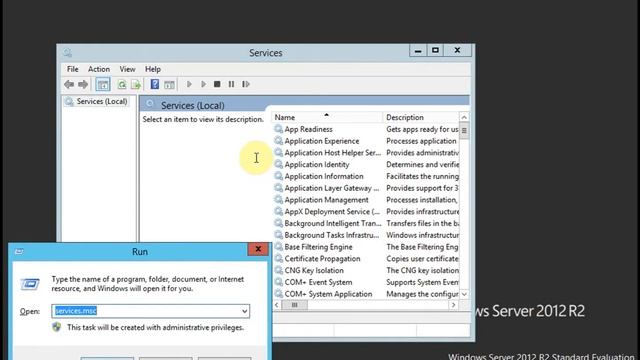Click the vertical scrollbar thumb
Screen dimensions: 640x360
(464, 131)
